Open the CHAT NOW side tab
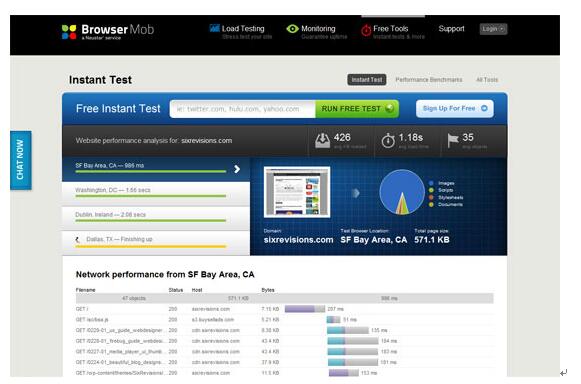Image resolution: width=581 pixels, height=384 pixels. pyautogui.click(x=21, y=160)
